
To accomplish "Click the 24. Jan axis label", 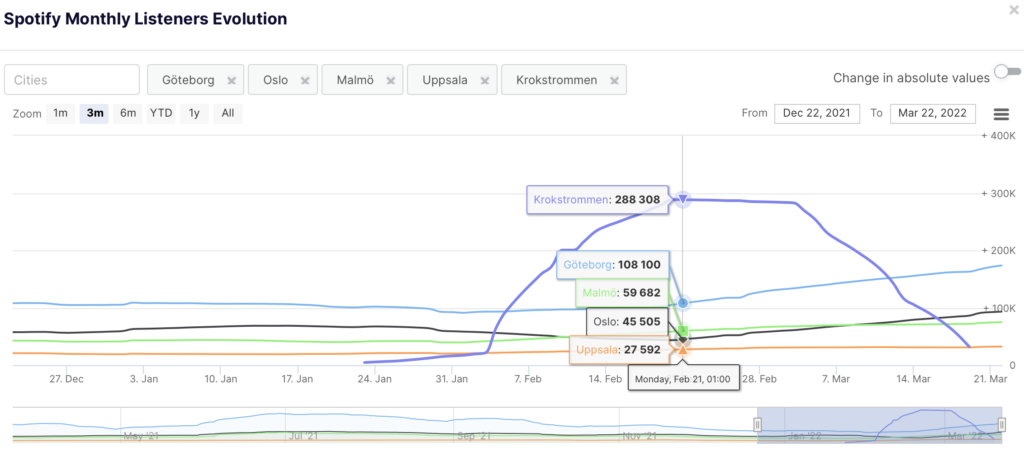I will click(x=374, y=379).
